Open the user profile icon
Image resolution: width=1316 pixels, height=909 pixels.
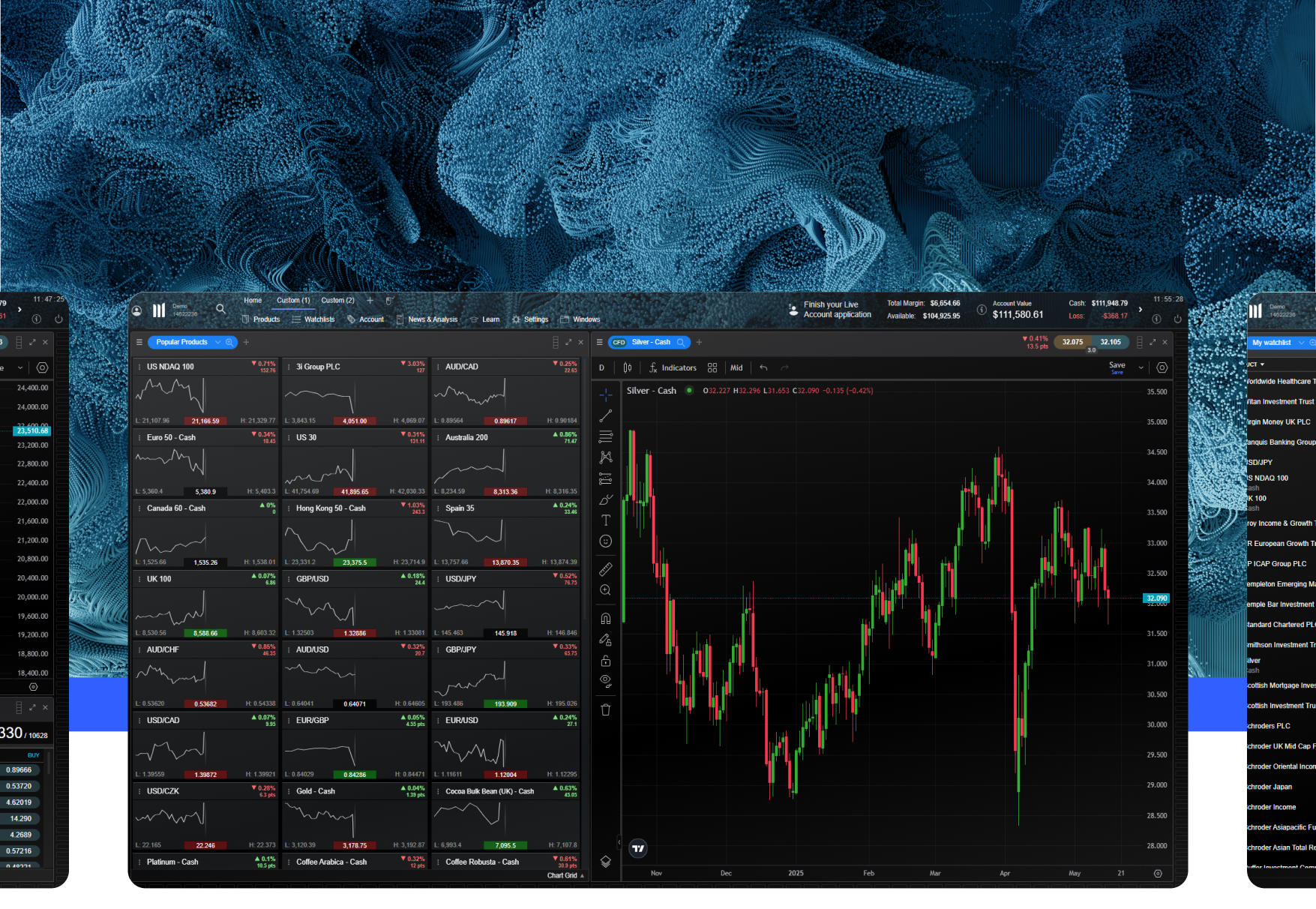136,310
